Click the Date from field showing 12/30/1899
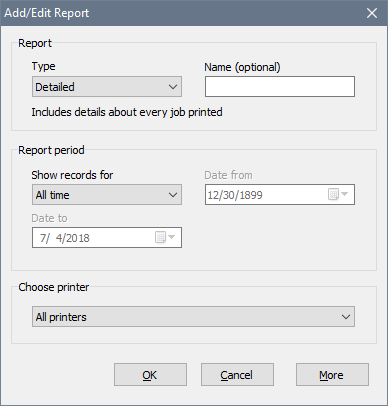The image size is (388, 406). click(x=280, y=195)
